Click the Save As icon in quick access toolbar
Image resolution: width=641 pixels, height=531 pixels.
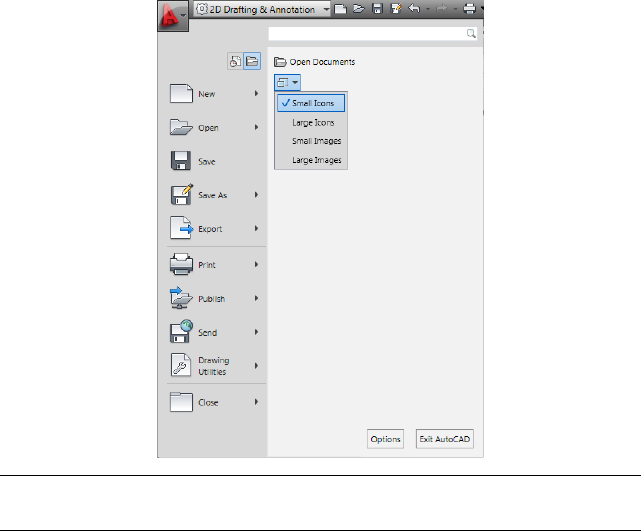point(396,9)
